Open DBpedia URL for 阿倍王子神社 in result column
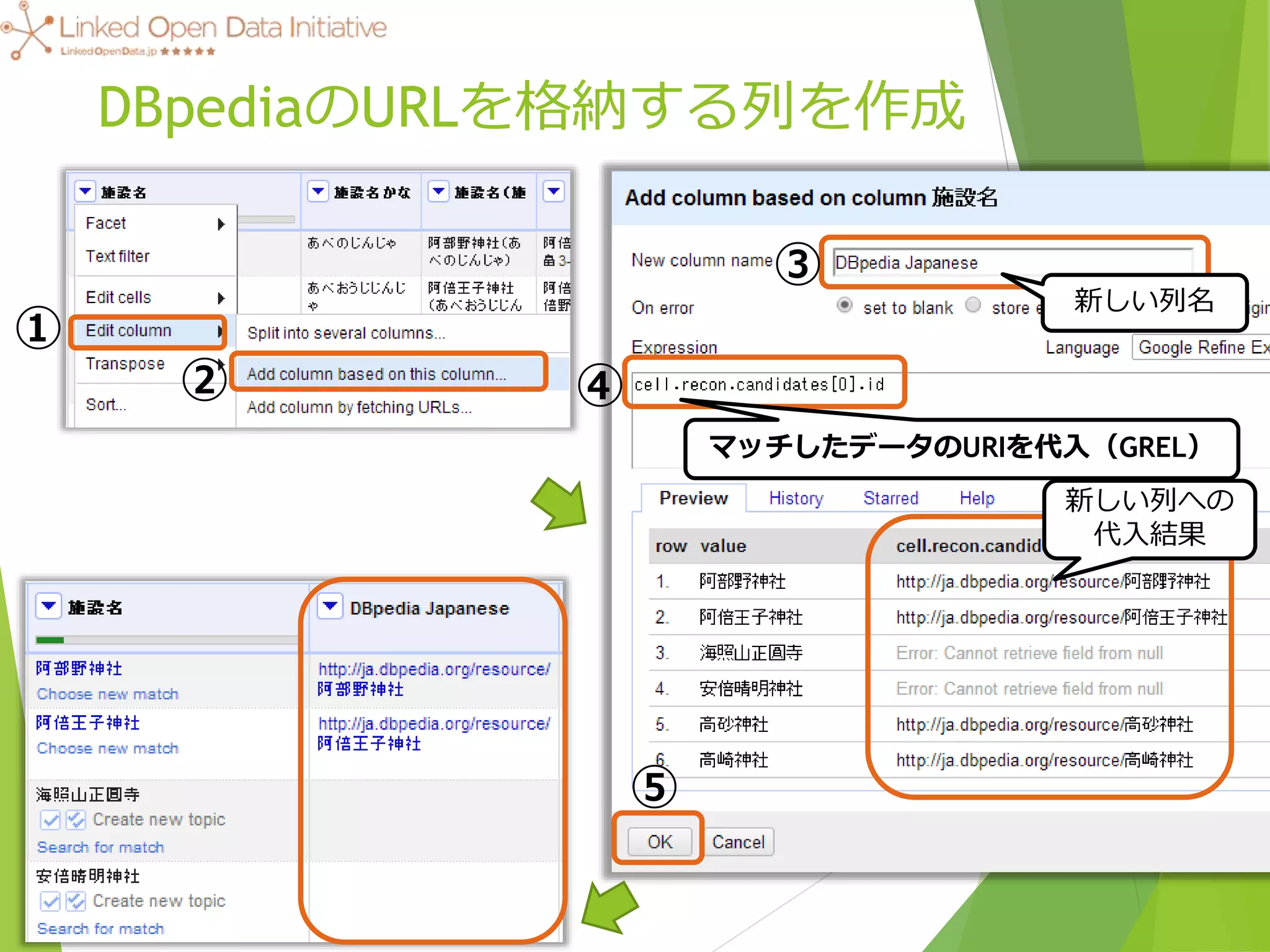The width and height of the screenshot is (1270, 952). (433, 733)
